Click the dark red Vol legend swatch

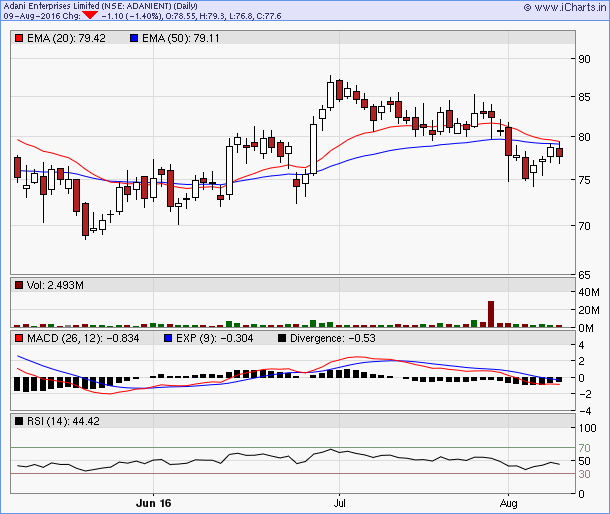pyautogui.click(x=19, y=285)
